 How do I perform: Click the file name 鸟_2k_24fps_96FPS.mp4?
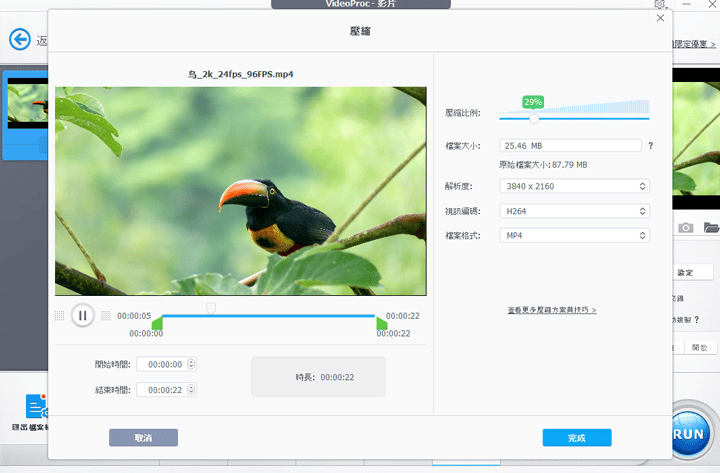coord(241,74)
